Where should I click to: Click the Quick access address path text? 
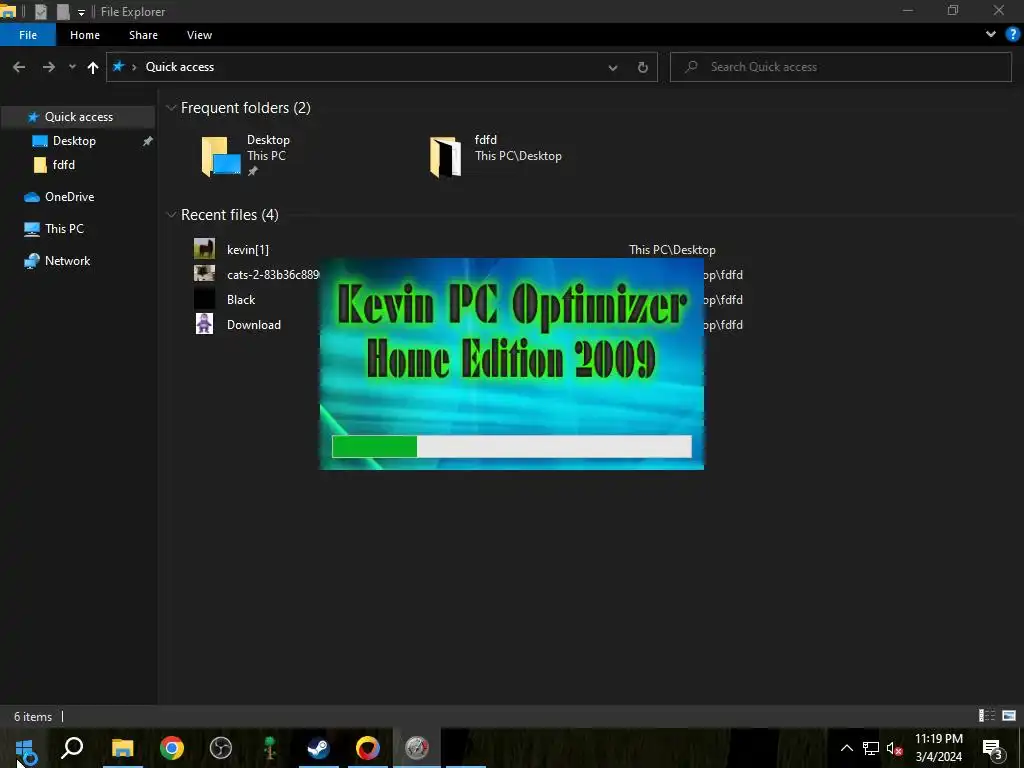[x=180, y=67]
